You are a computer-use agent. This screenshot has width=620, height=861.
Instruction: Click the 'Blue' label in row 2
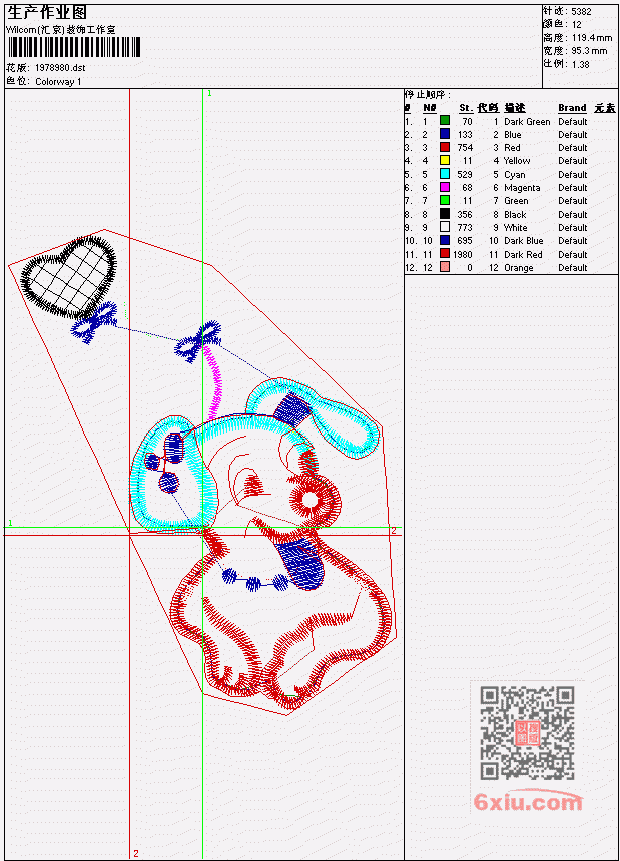[512, 135]
